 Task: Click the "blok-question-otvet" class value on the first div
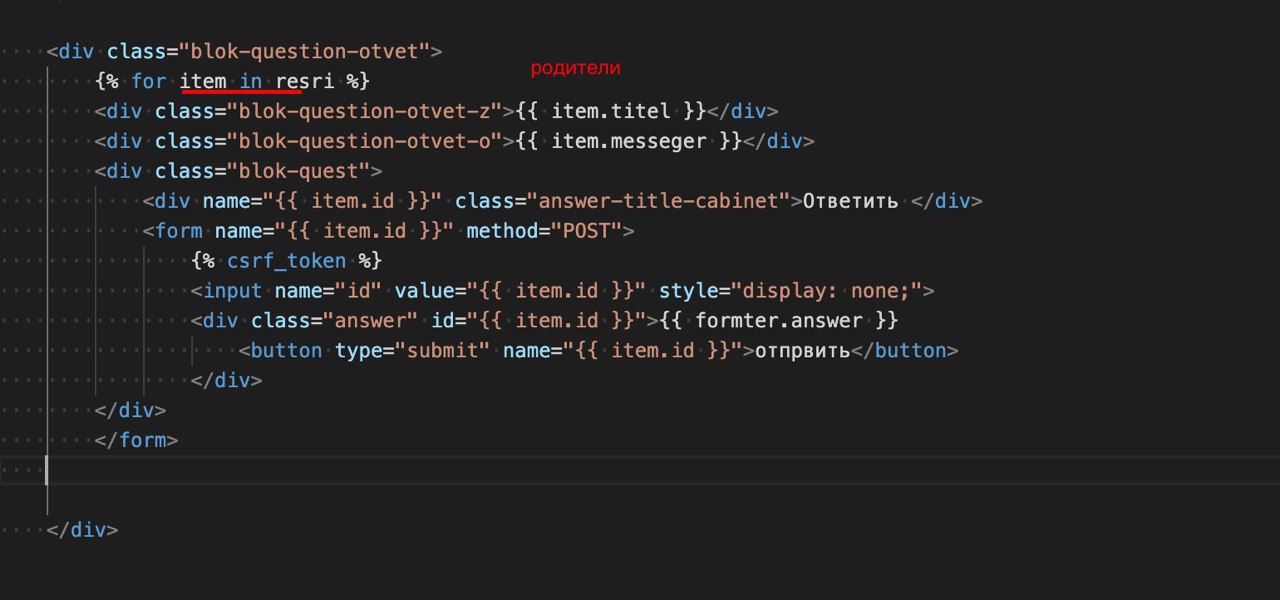tap(310, 51)
